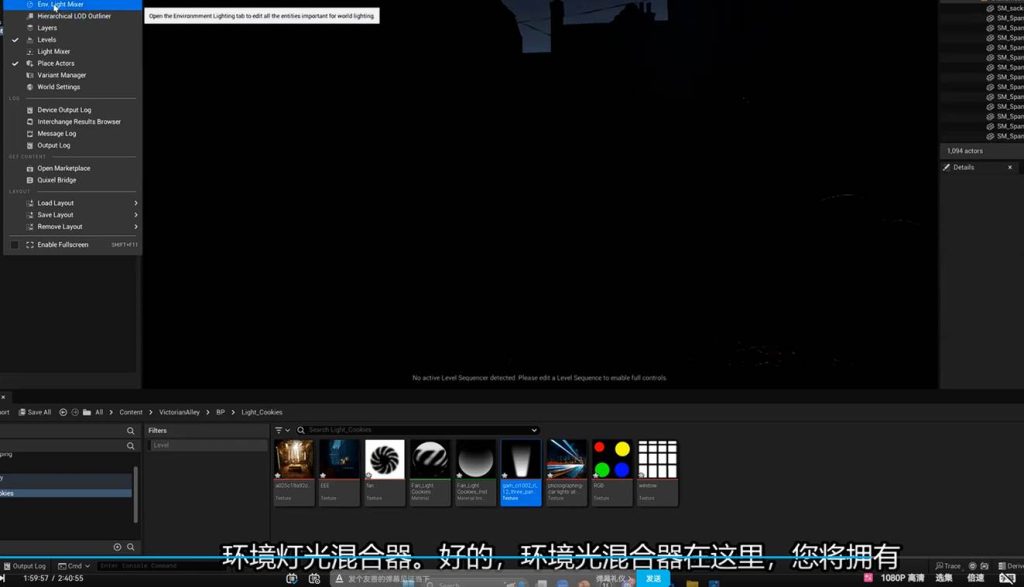Screen dimensions: 1024x587
Task: Expand the Remove Layout submenu
Action: click(136, 227)
